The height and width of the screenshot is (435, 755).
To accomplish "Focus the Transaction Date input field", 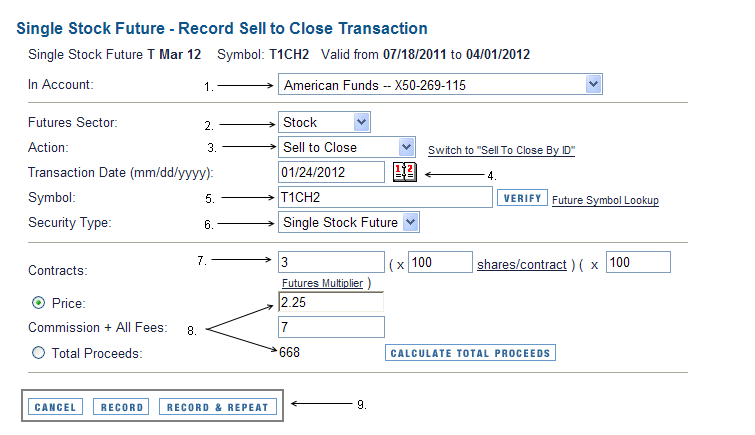I will pos(331,172).
